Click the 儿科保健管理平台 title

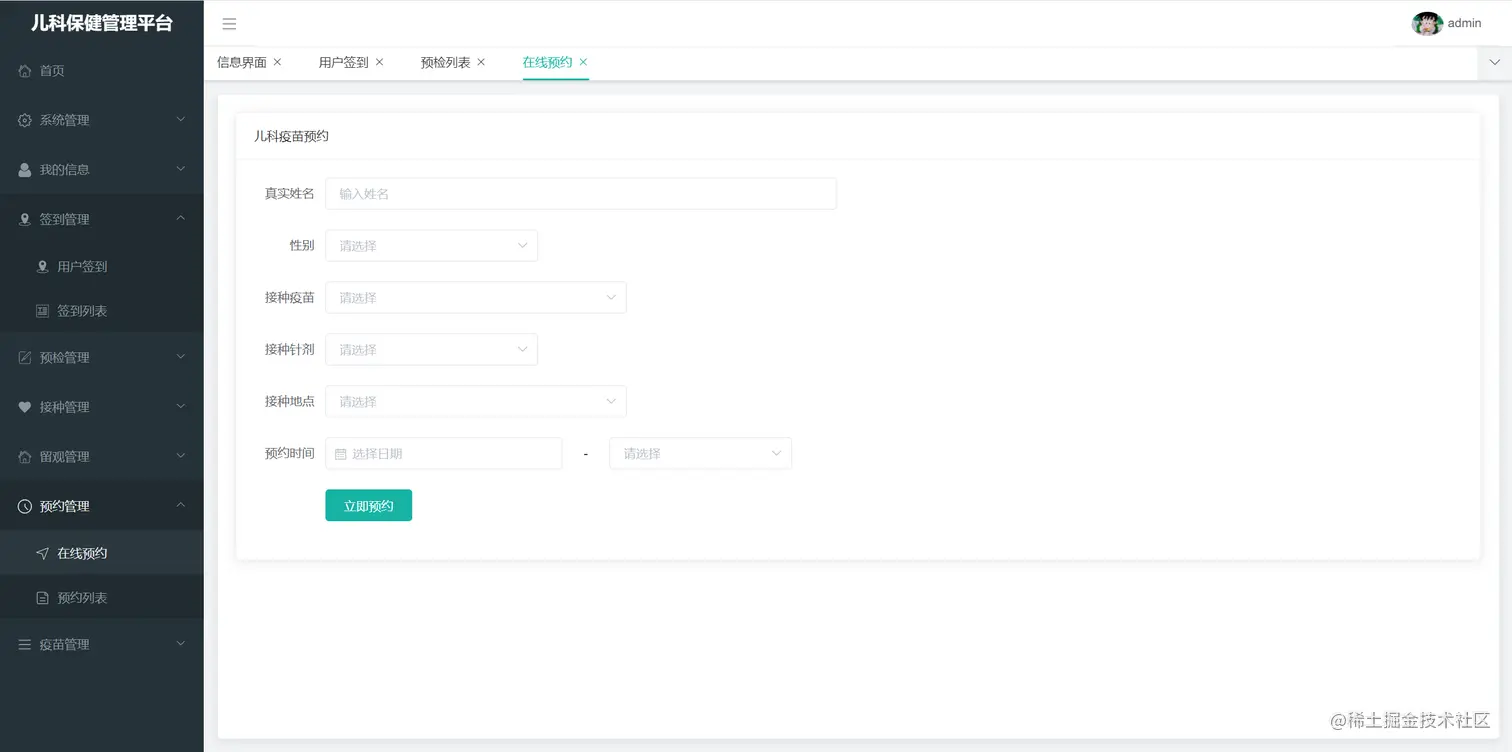click(x=102, y=23)
